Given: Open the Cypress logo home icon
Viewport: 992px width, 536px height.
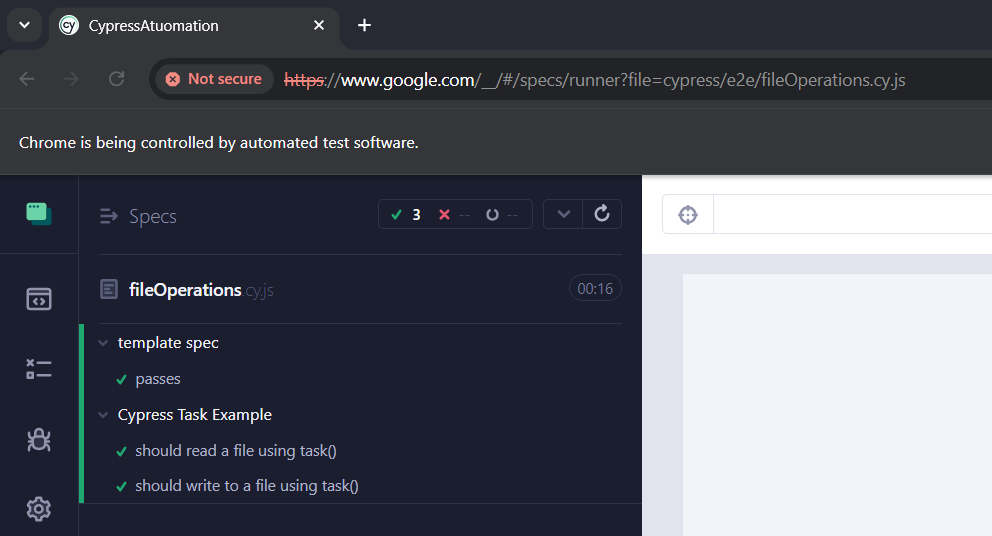Looking at the screenshot, I should 39,214.
